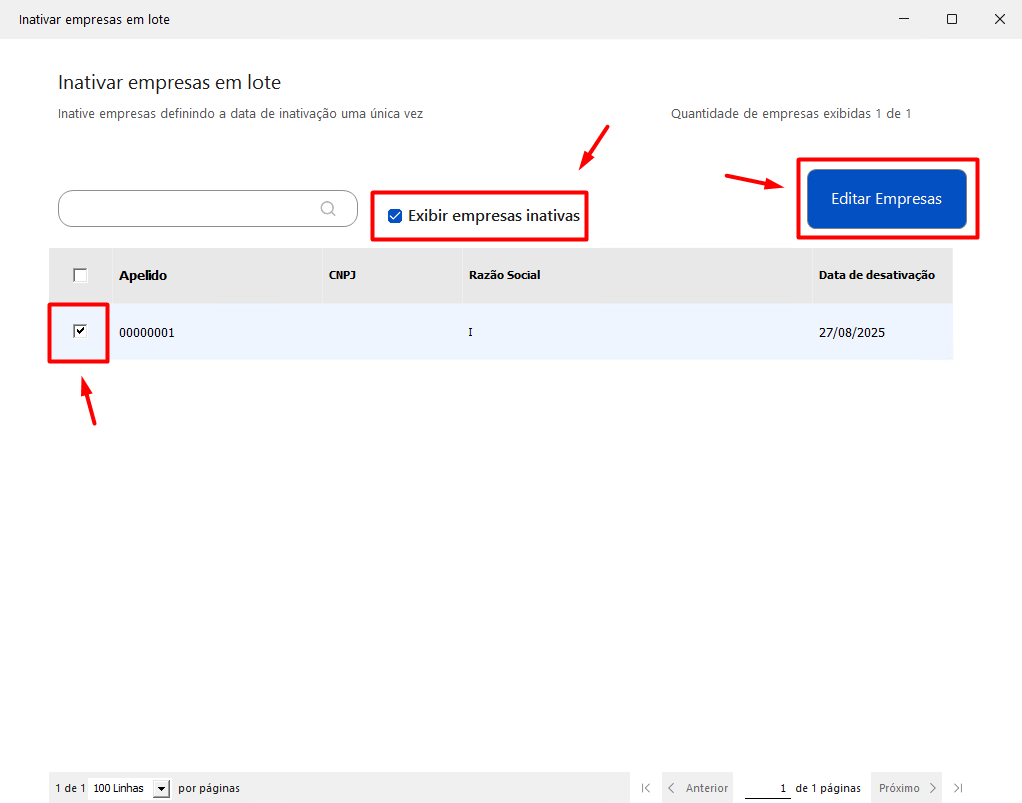Image resolution: width=1022 pixels, height=803 pixels.
Task: Close the Inativar empresas em lote window
Action: (x=999, y=19)
